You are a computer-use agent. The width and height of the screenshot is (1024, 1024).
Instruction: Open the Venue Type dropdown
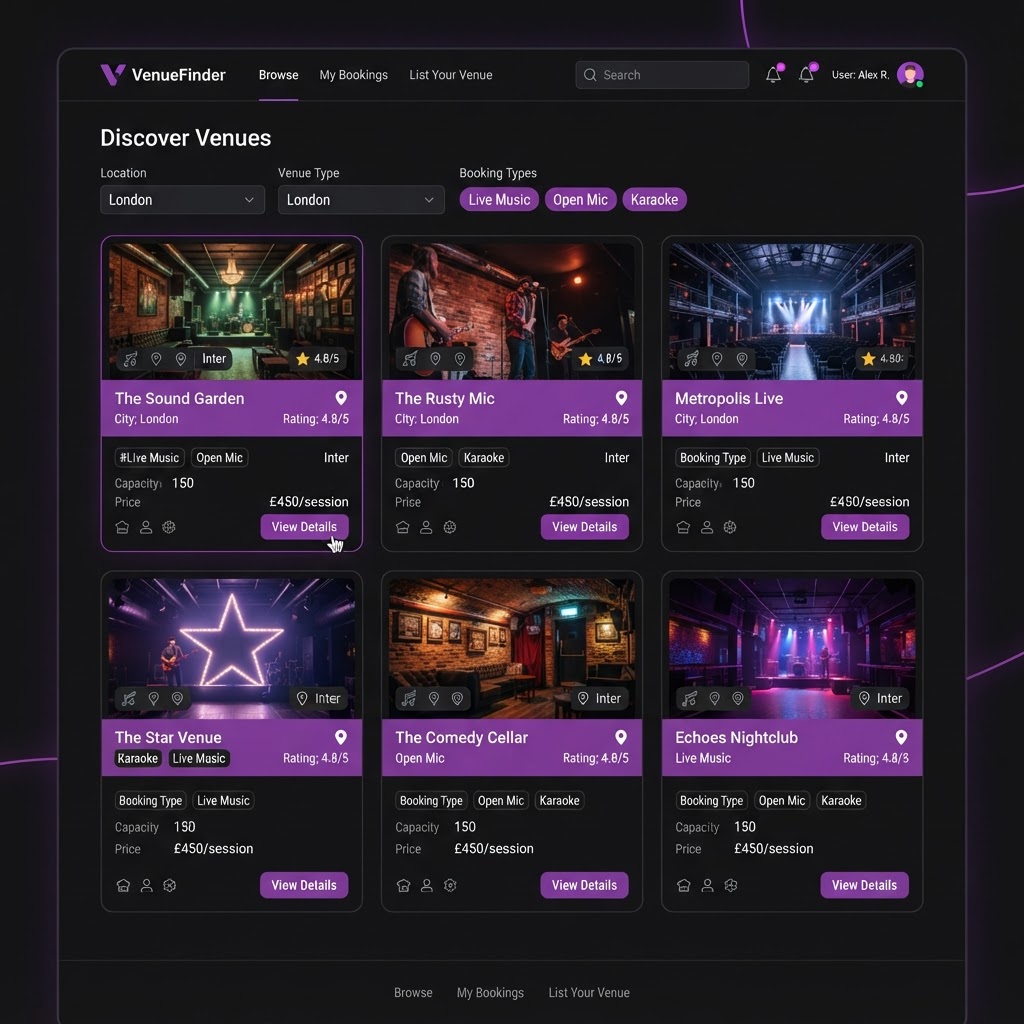[x=361, y=200]
